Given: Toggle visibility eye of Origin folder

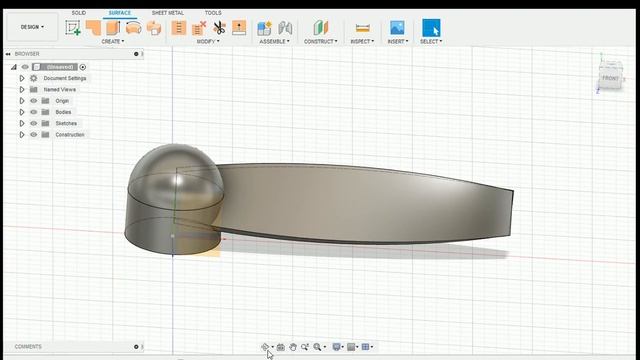Looking at the screenshot, I should pos(33,101).
